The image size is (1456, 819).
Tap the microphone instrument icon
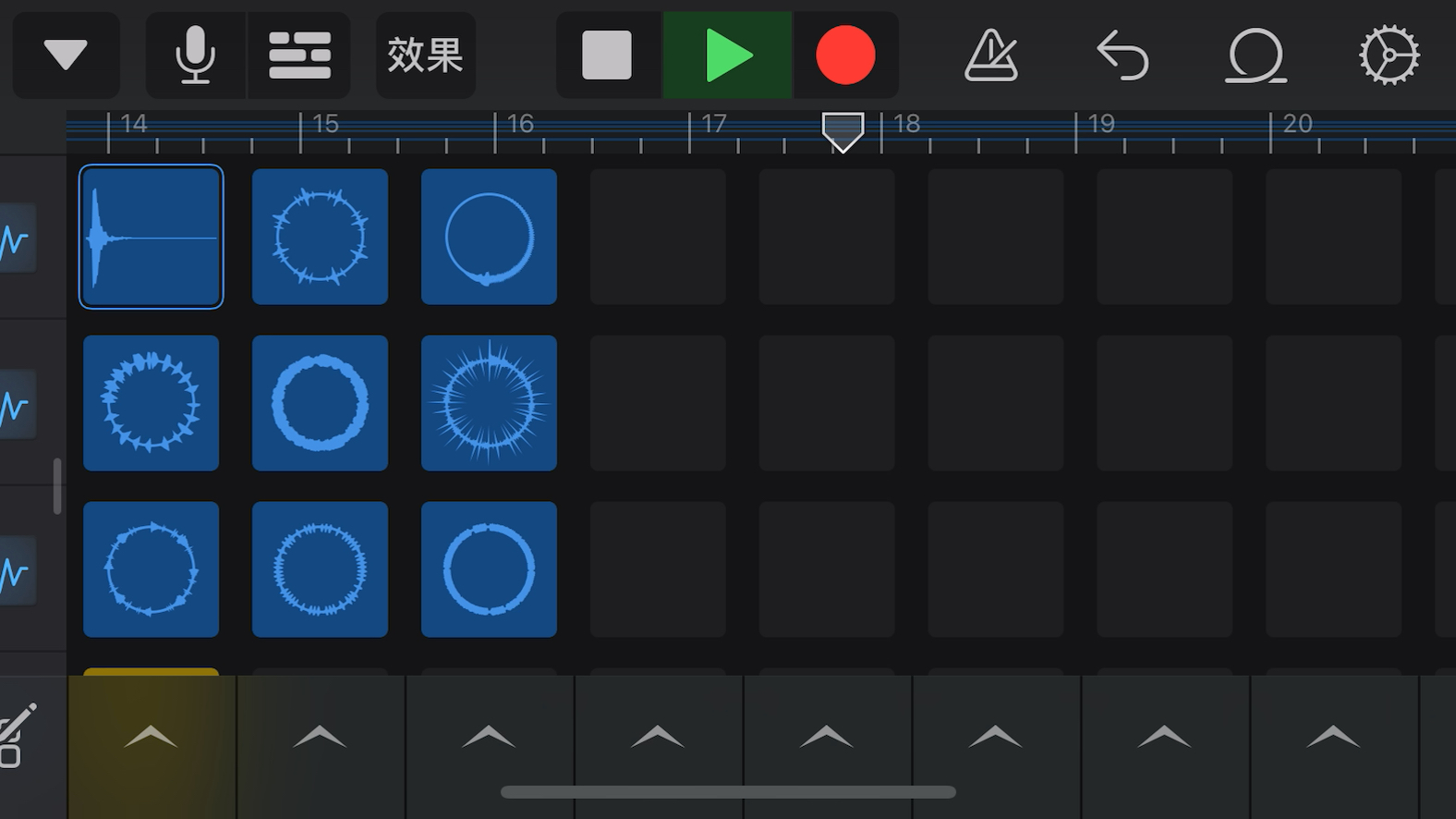tap(196, 55)
